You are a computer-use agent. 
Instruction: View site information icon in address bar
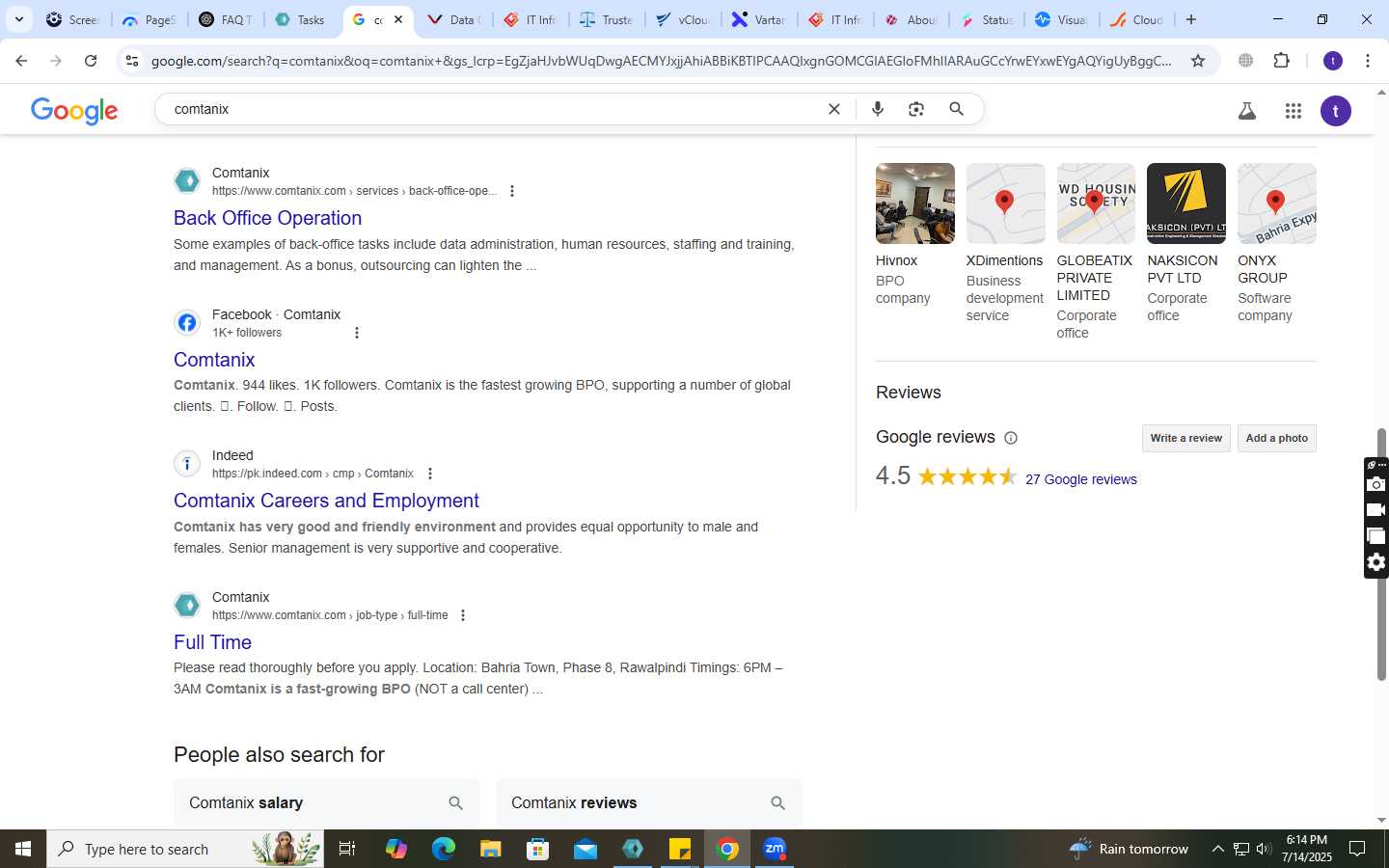coord(132,61)
